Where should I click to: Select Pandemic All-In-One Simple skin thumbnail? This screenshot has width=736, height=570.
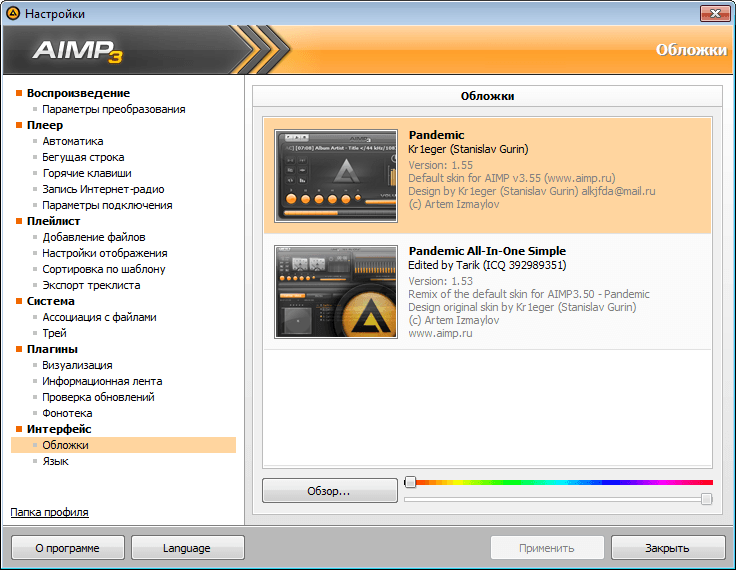pyautogui.click(x=336, y=292)
